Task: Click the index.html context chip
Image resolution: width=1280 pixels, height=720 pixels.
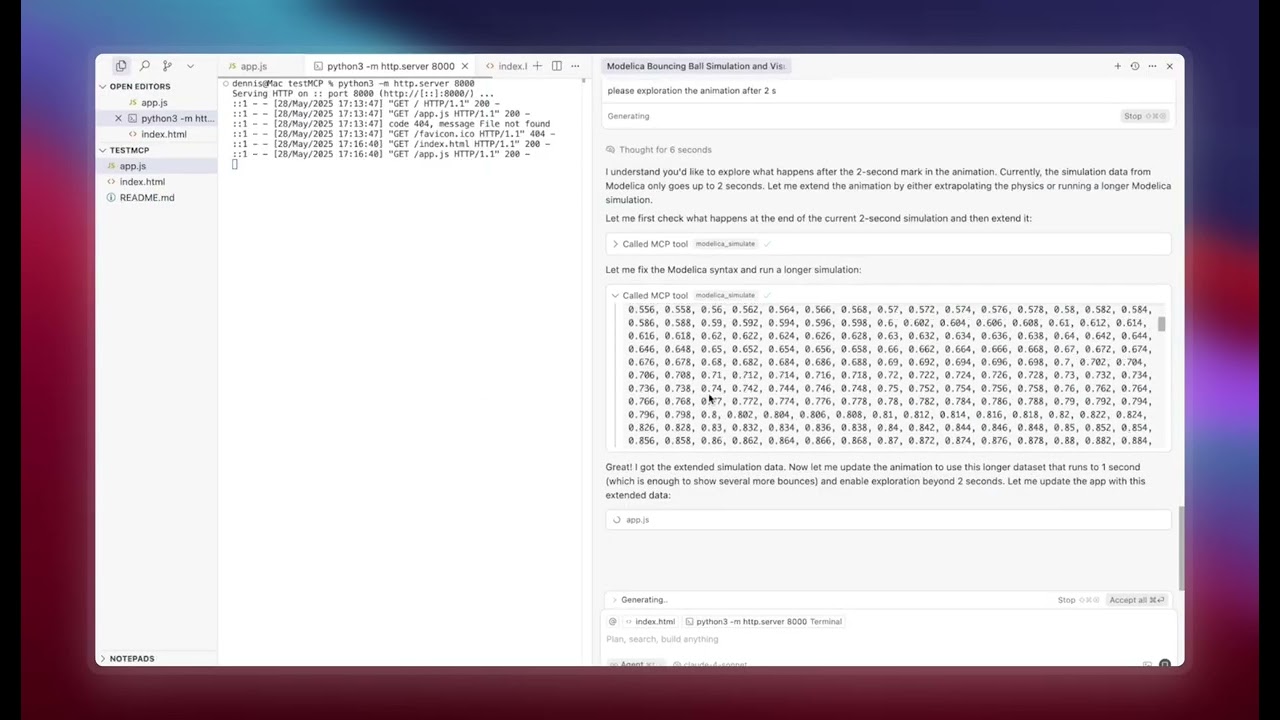Action: point(650,622)
